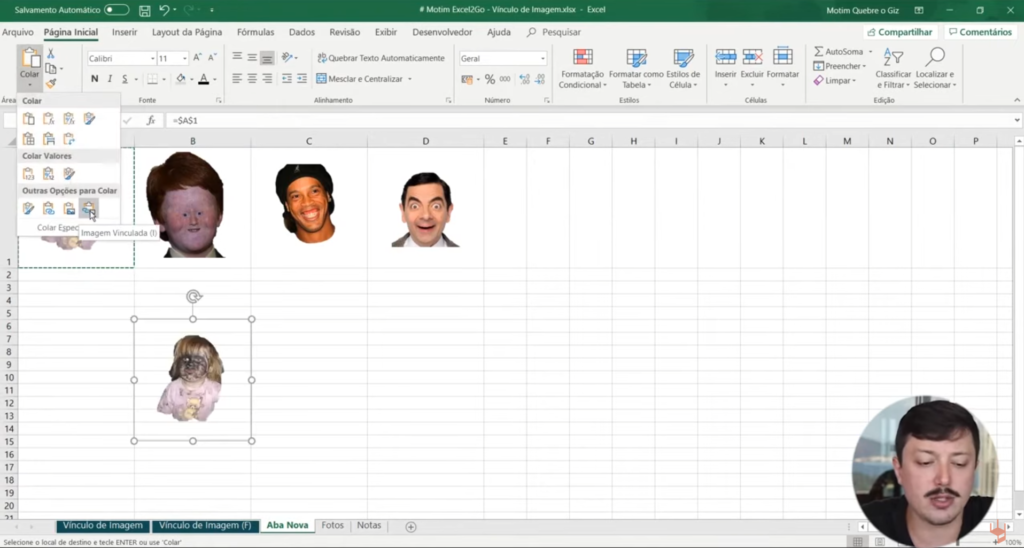Click the Save icon in title bar
Image resolution: width=1024 pixels, height=548 pixels.
click(145, 10)
